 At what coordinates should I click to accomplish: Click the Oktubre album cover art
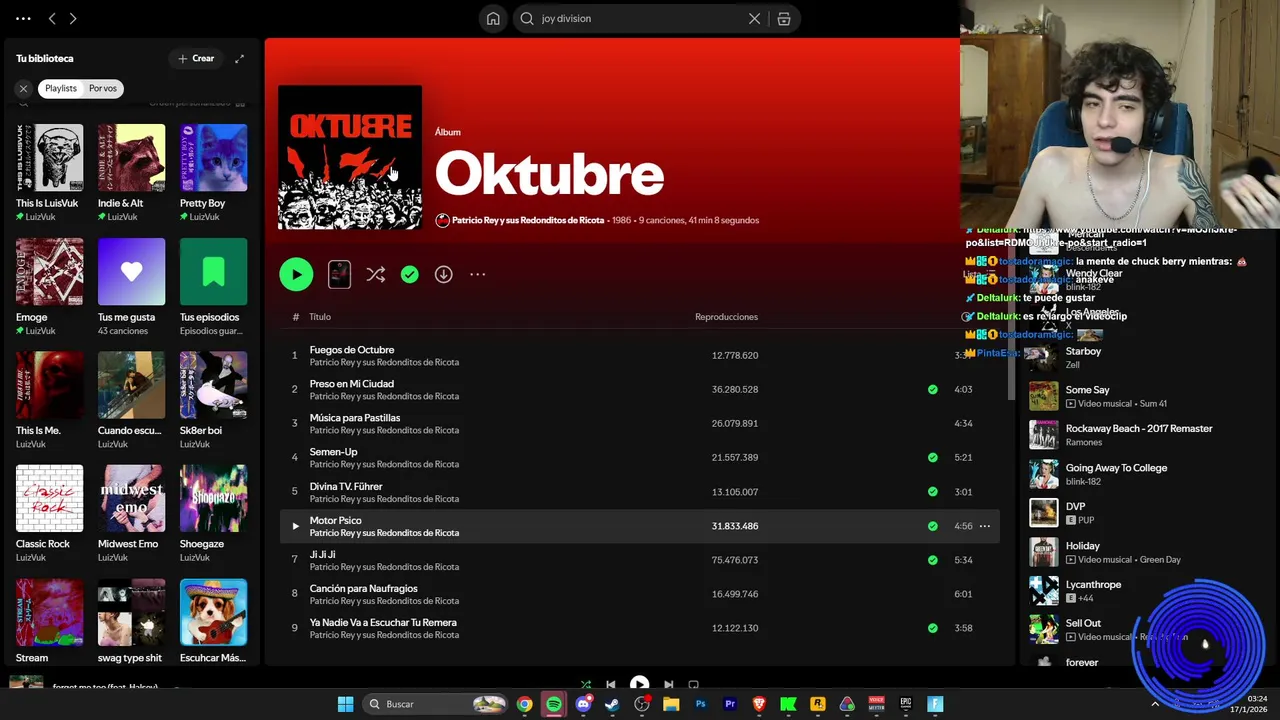pyautogui.click(x=350, y=157)
